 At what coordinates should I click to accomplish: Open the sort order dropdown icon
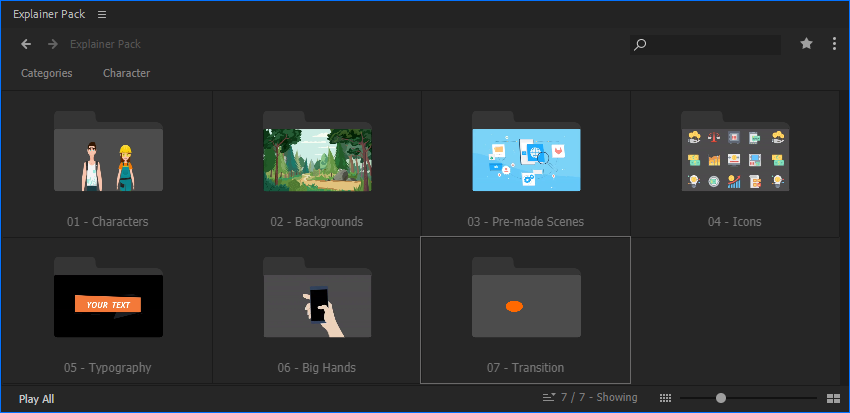coord(549,398)
